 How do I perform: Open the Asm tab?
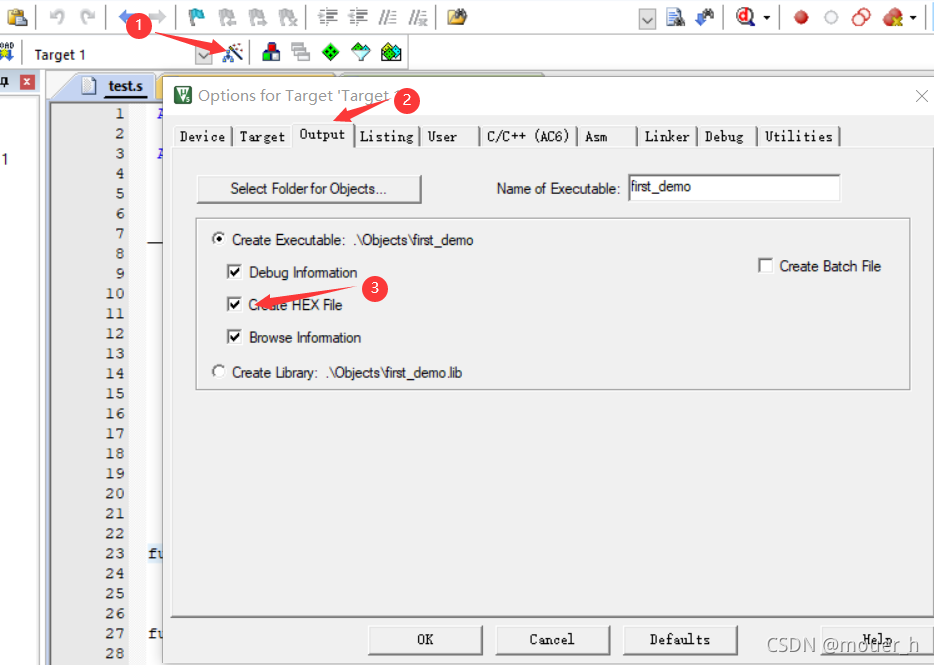click(x=596, y=136)
